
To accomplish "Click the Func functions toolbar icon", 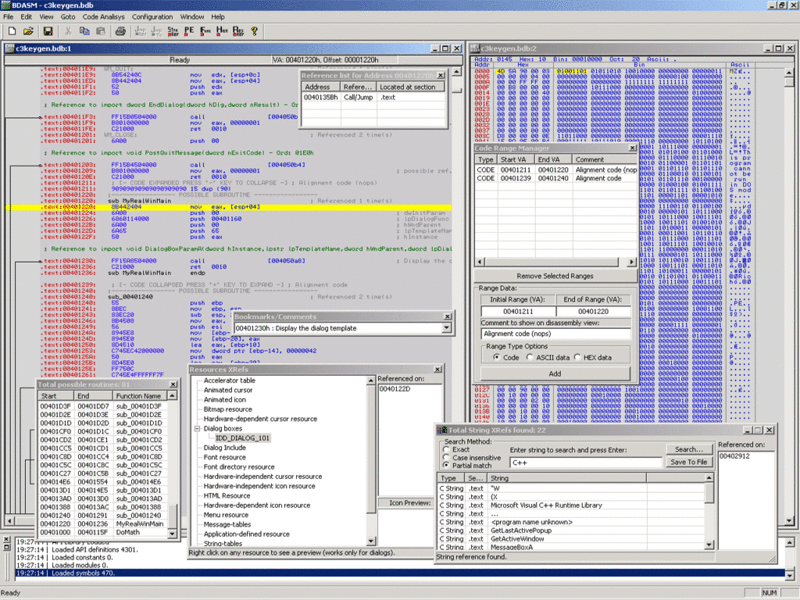I will [x=206, y=31].
